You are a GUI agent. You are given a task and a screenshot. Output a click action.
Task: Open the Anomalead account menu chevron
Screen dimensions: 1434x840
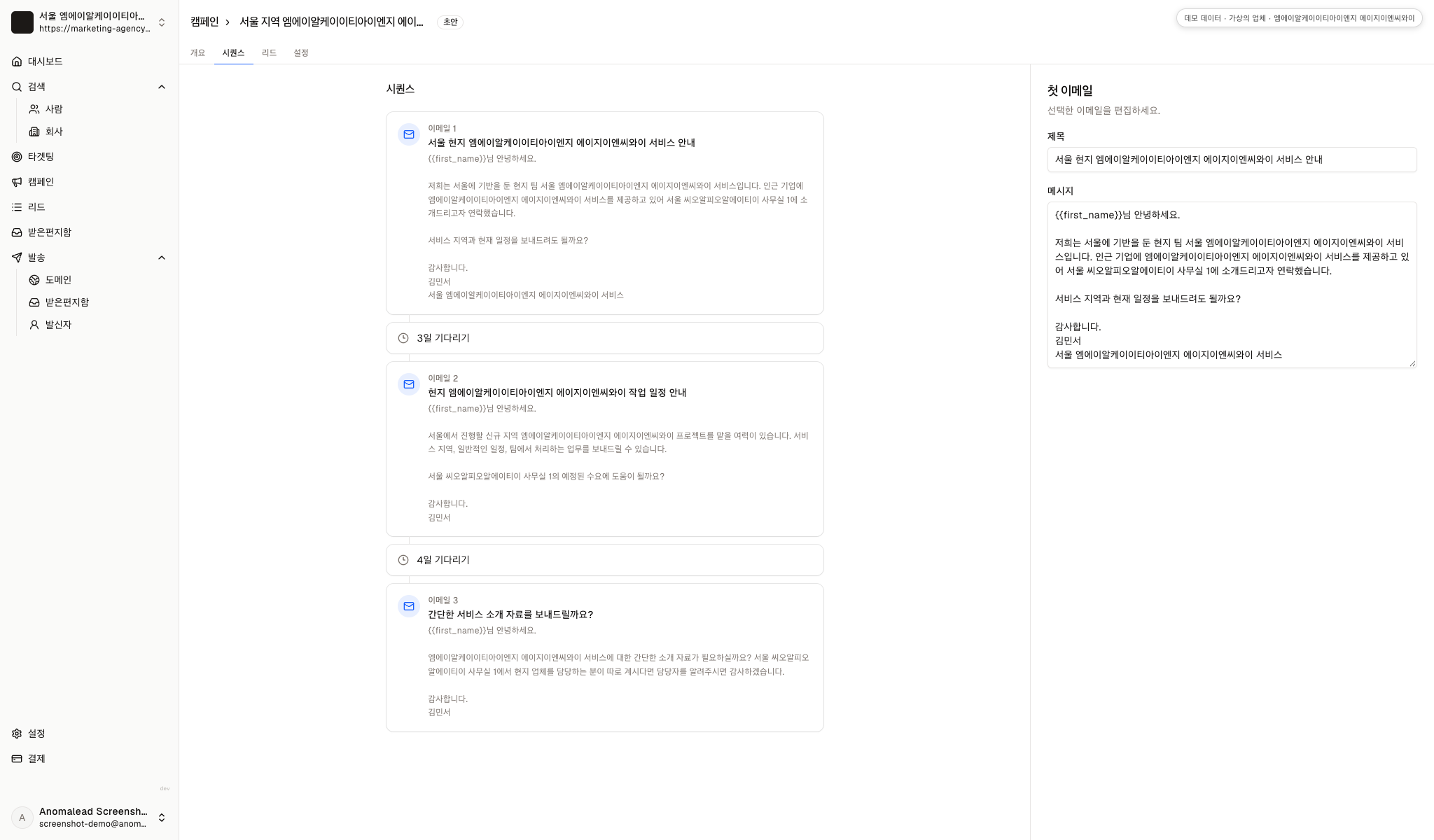pos(162,818)
